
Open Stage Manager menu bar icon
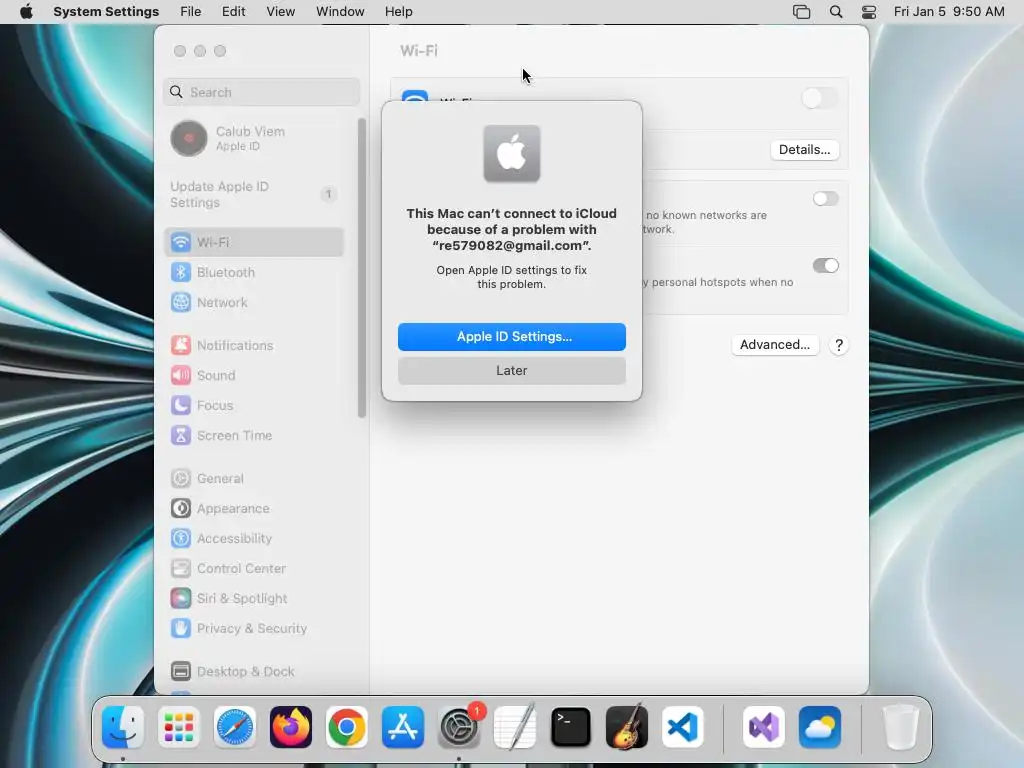801,12
